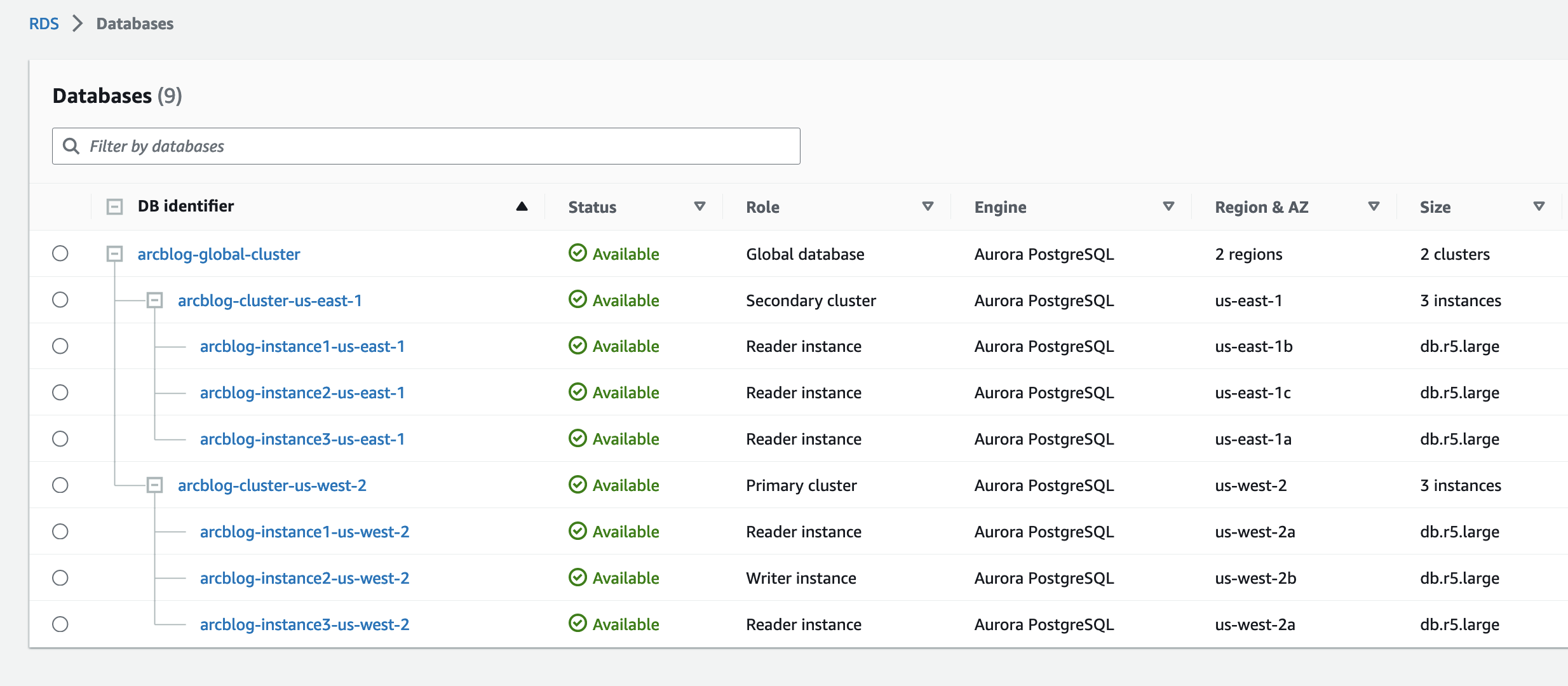Click the Size column filter triangle
The width and height of the screenshot is (1568, 686).
[1539, 206]
